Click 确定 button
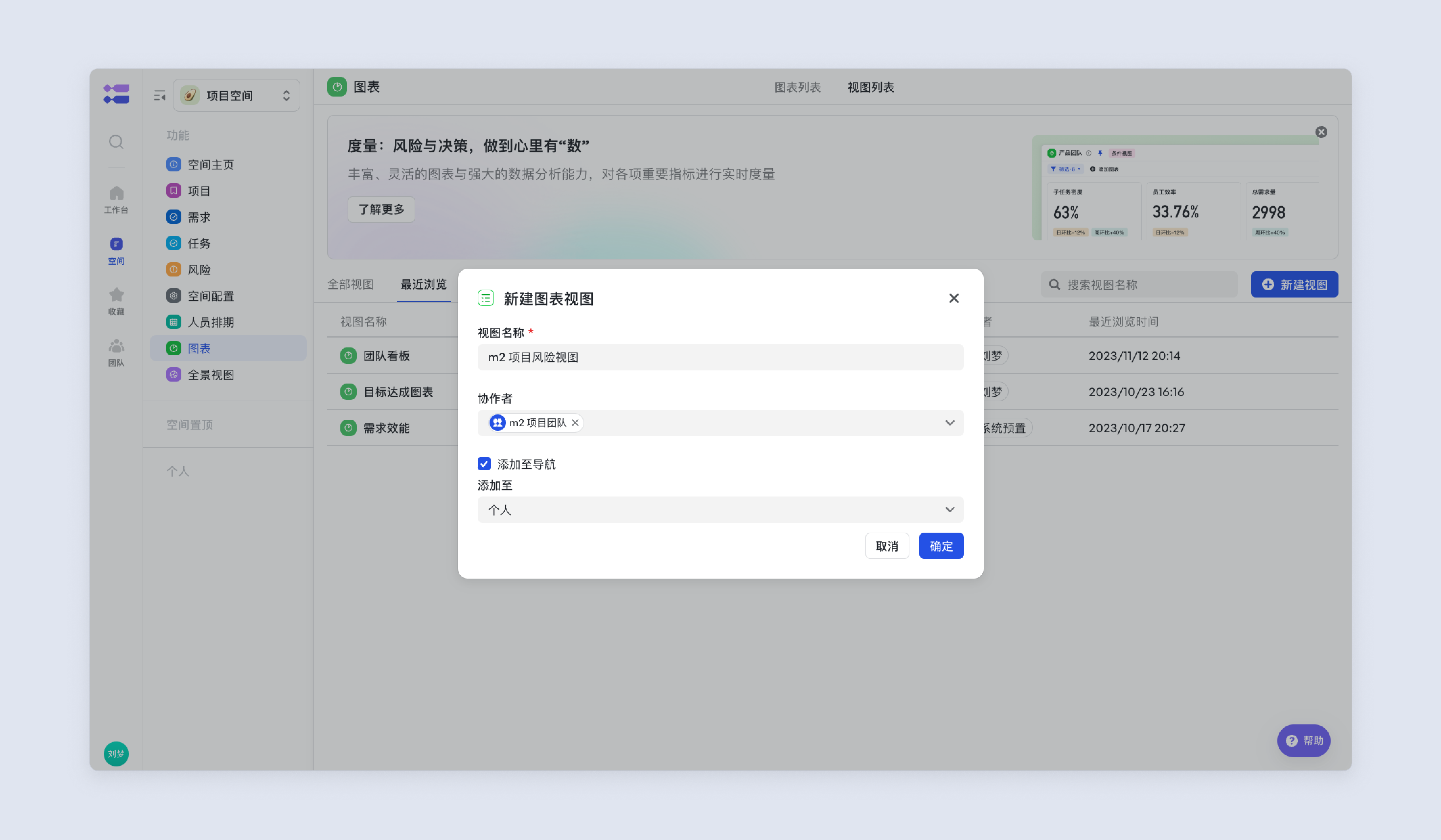This screenshot has height=840, width=1441. [x=941, y=546]
